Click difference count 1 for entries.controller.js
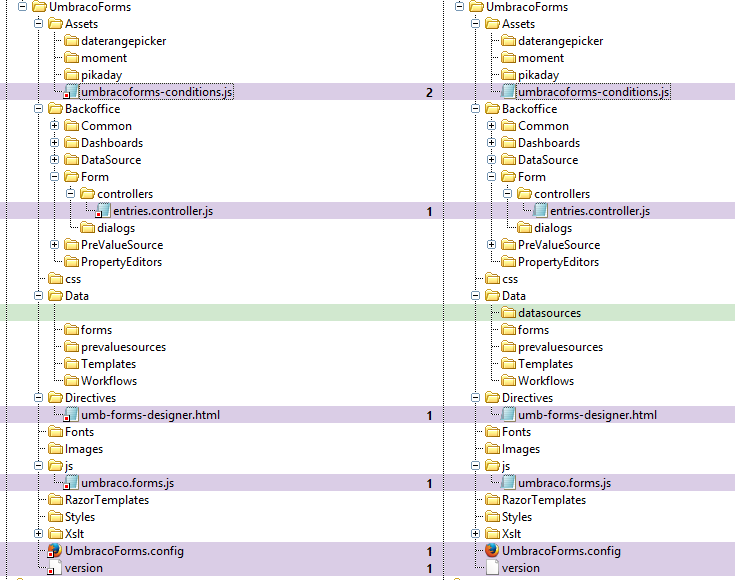 (429, 211)
